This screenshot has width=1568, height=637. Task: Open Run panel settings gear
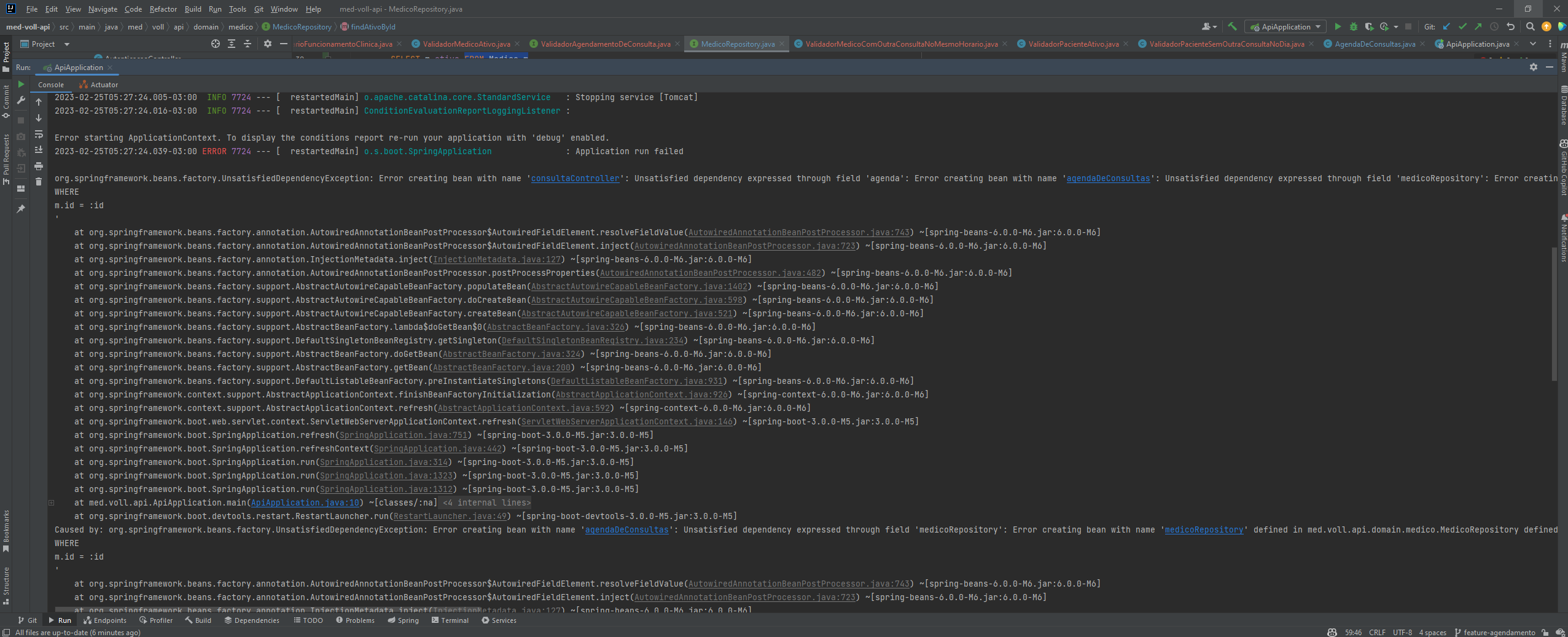pyautogui.click(x=1534, y=67)
